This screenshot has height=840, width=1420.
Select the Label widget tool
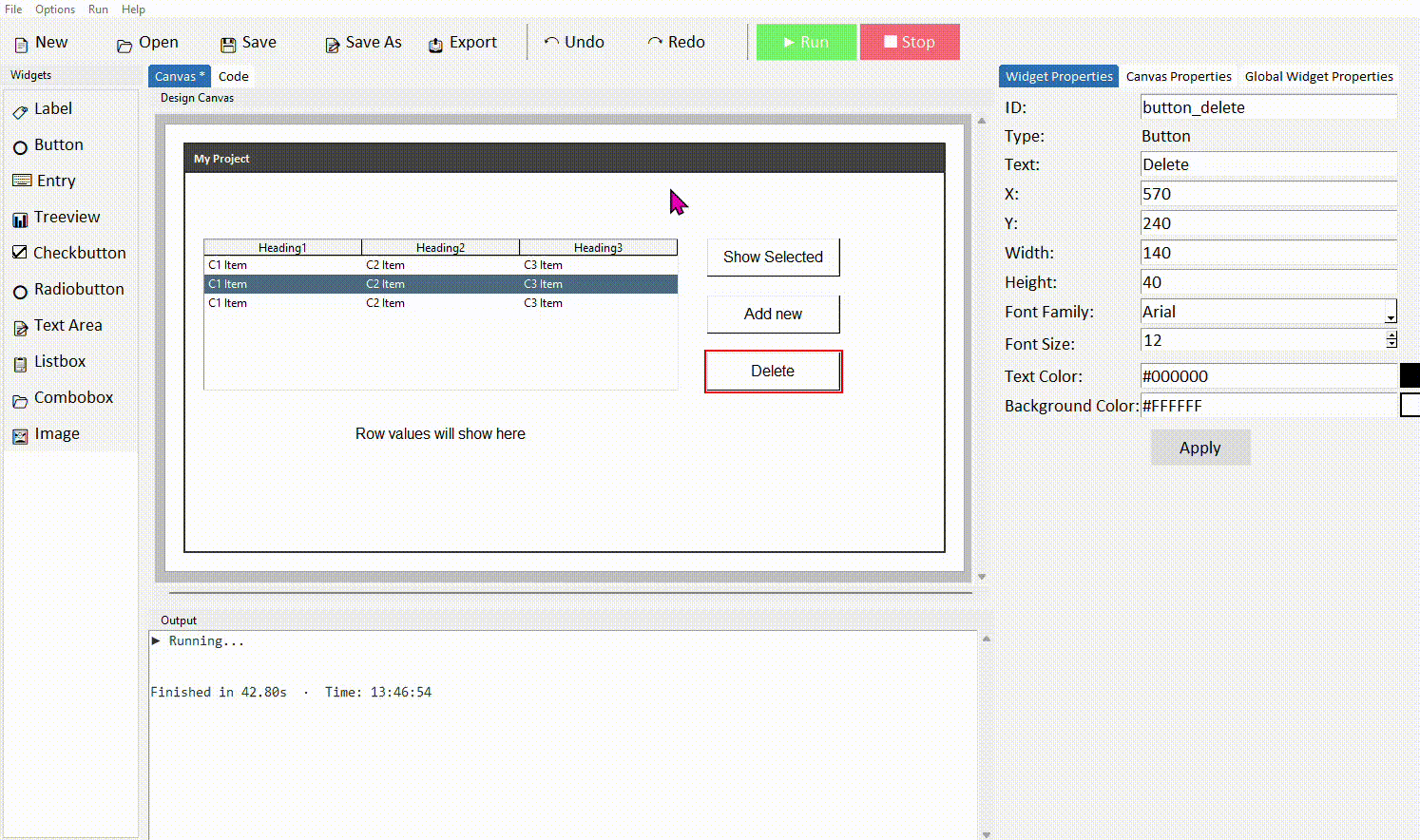(54, 108)
